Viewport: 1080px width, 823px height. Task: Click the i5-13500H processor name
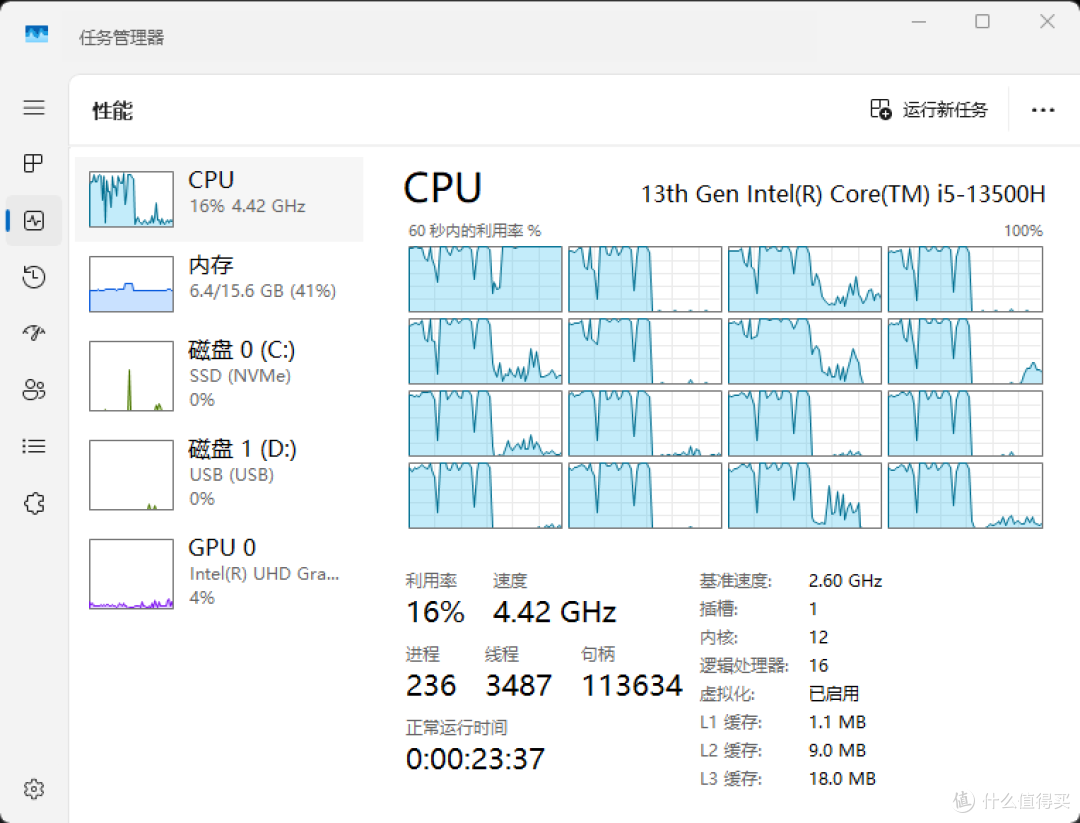[x=843, y=194]
